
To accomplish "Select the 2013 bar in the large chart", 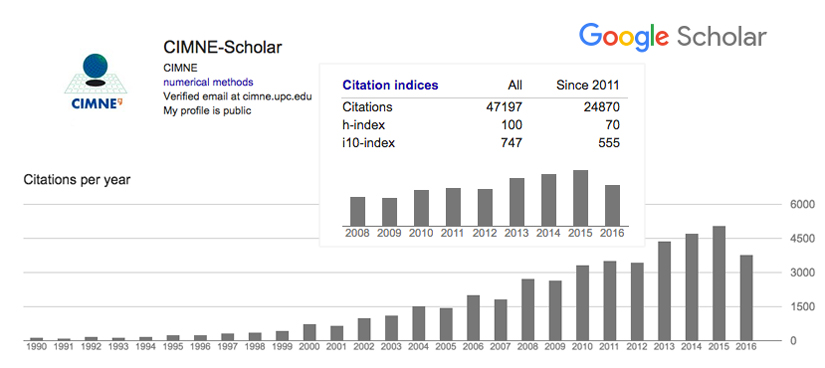I will pyautogui.click(x=665, y=291).
